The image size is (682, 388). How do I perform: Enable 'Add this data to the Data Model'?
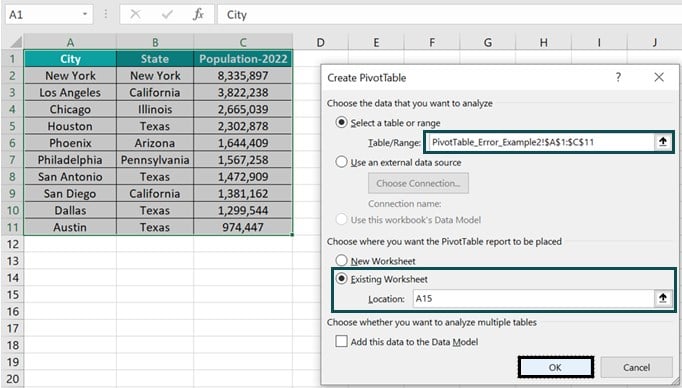coord(341,341)
